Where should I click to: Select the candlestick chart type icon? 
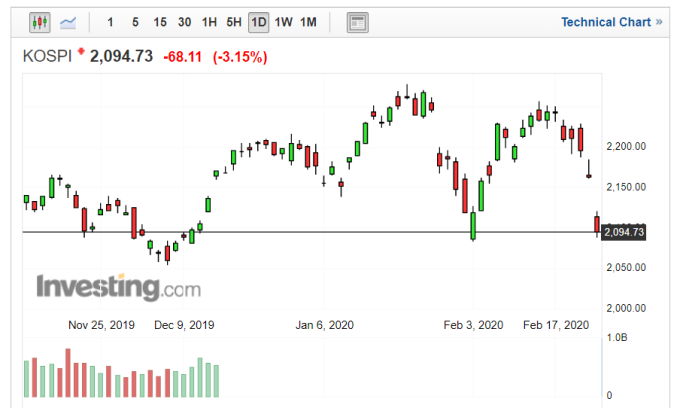(x=40, y=22)
